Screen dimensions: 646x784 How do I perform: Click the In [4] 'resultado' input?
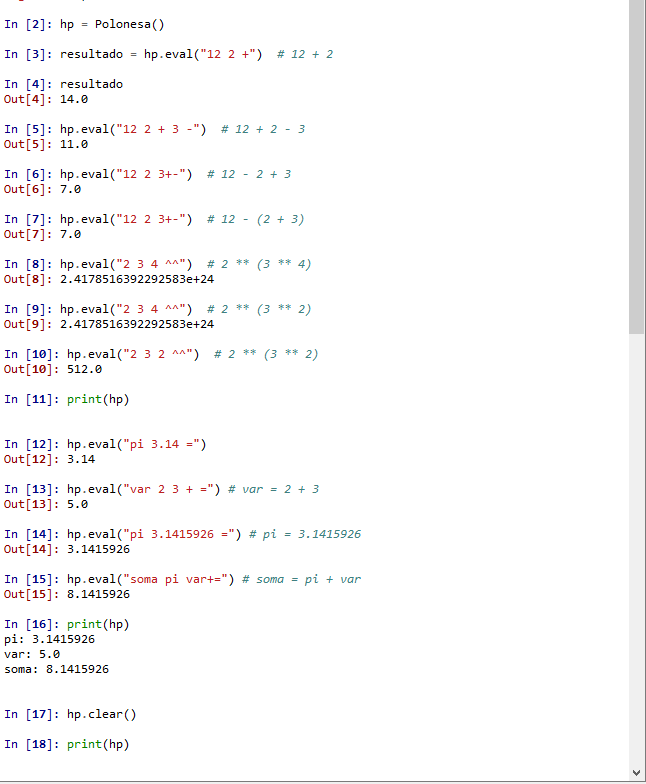click(92, 84)
